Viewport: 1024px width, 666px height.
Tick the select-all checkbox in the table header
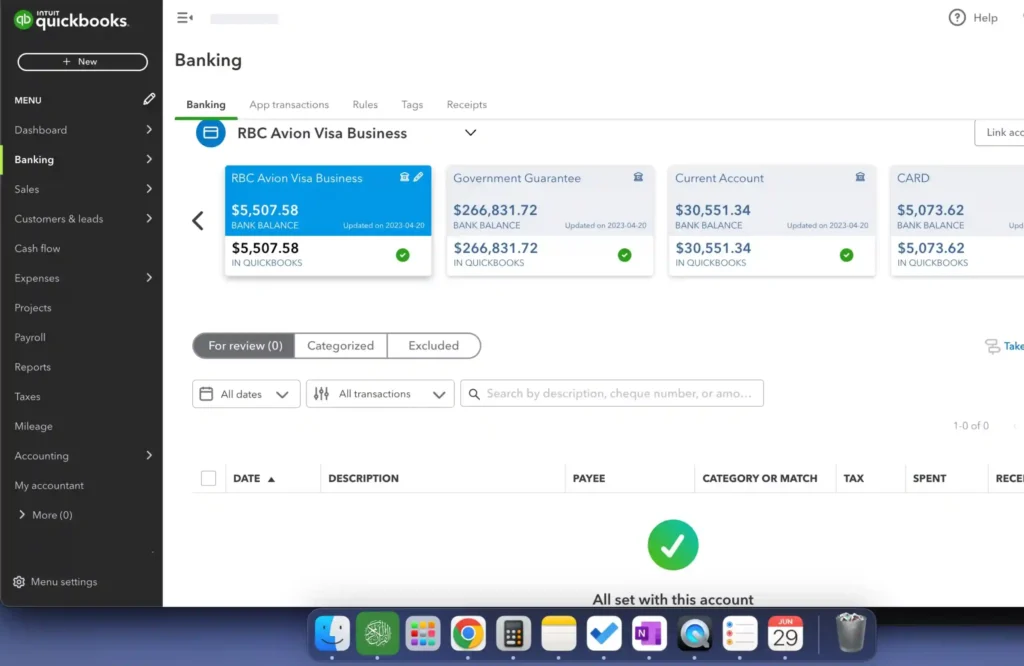208,478
